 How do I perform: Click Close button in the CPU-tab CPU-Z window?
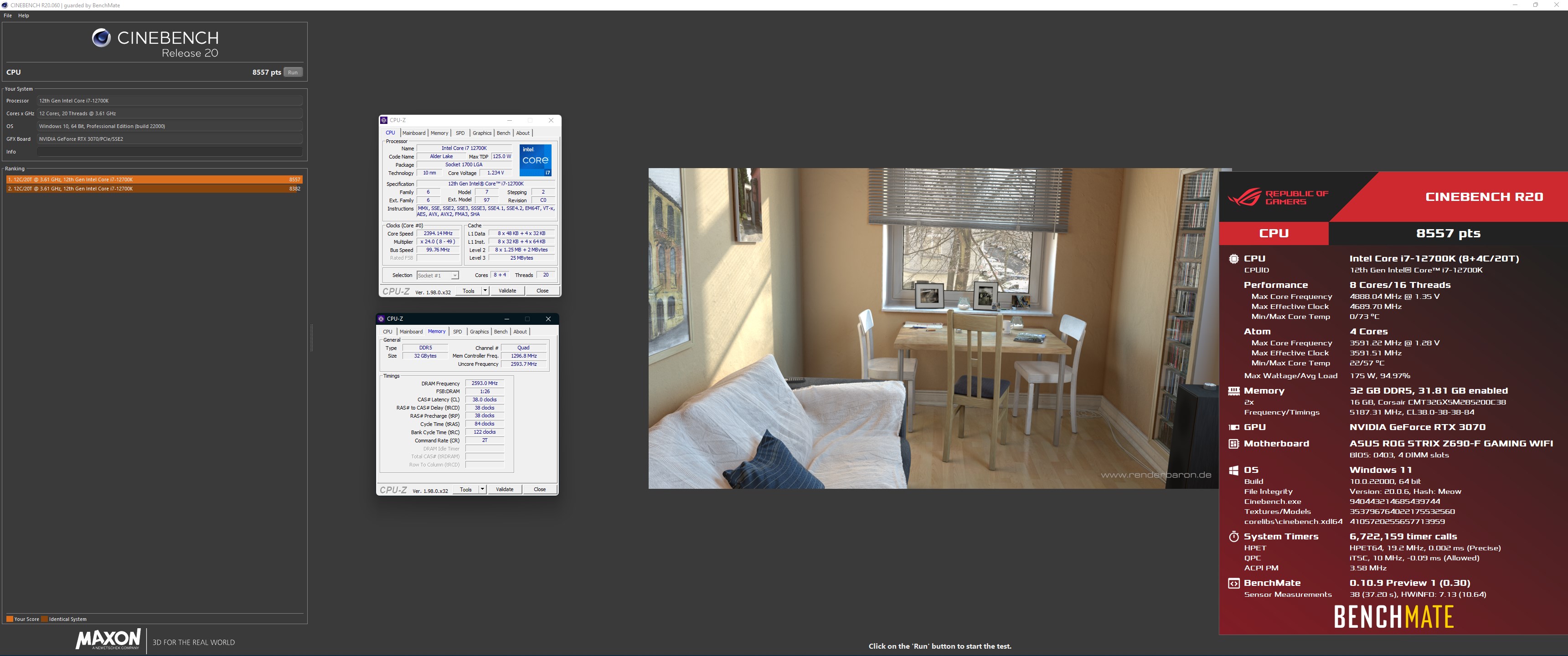(x=542, y=291)
